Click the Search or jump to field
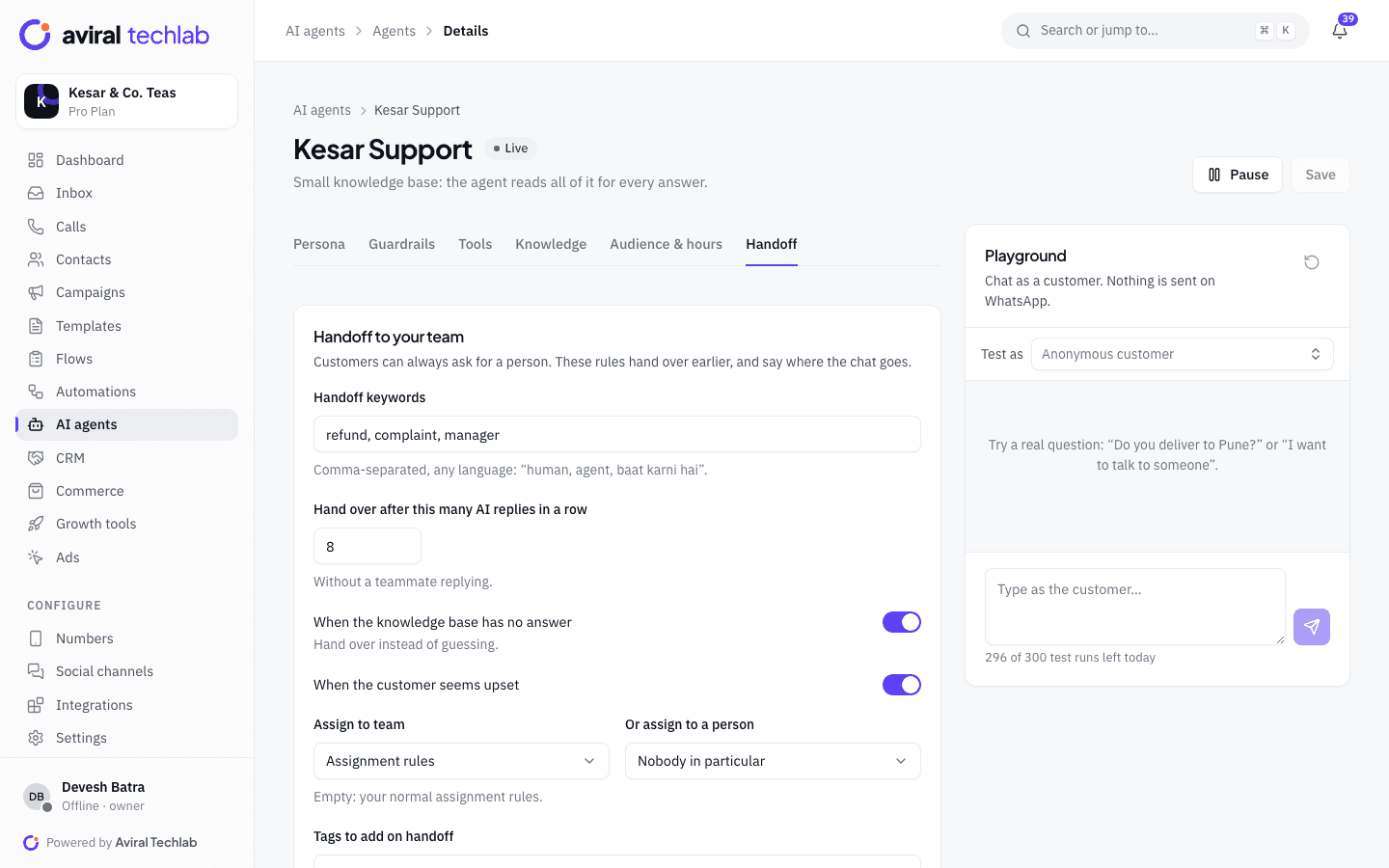Screen dimensions: 1389x868 coord(1156,31)
